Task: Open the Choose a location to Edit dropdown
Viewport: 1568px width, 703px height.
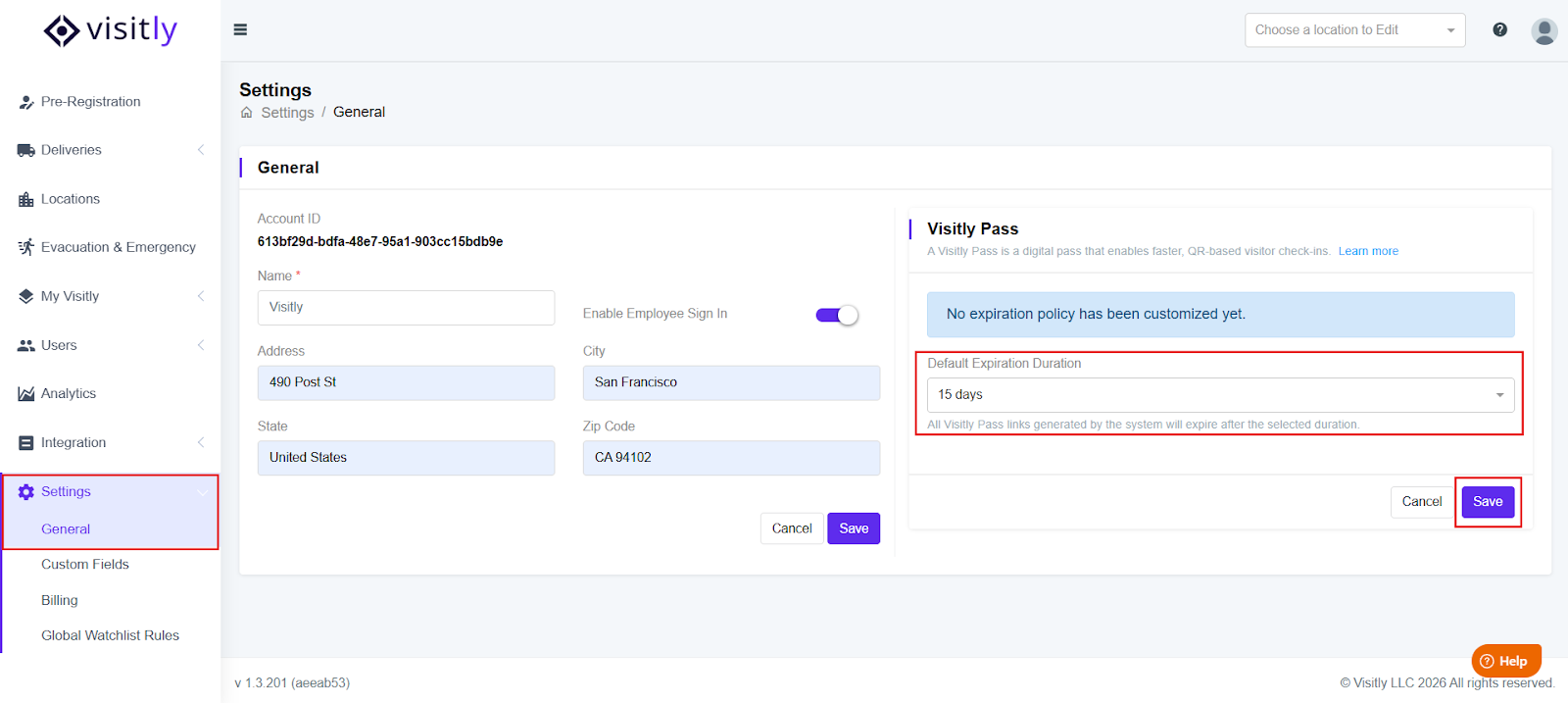Action: click(1355, 30)
